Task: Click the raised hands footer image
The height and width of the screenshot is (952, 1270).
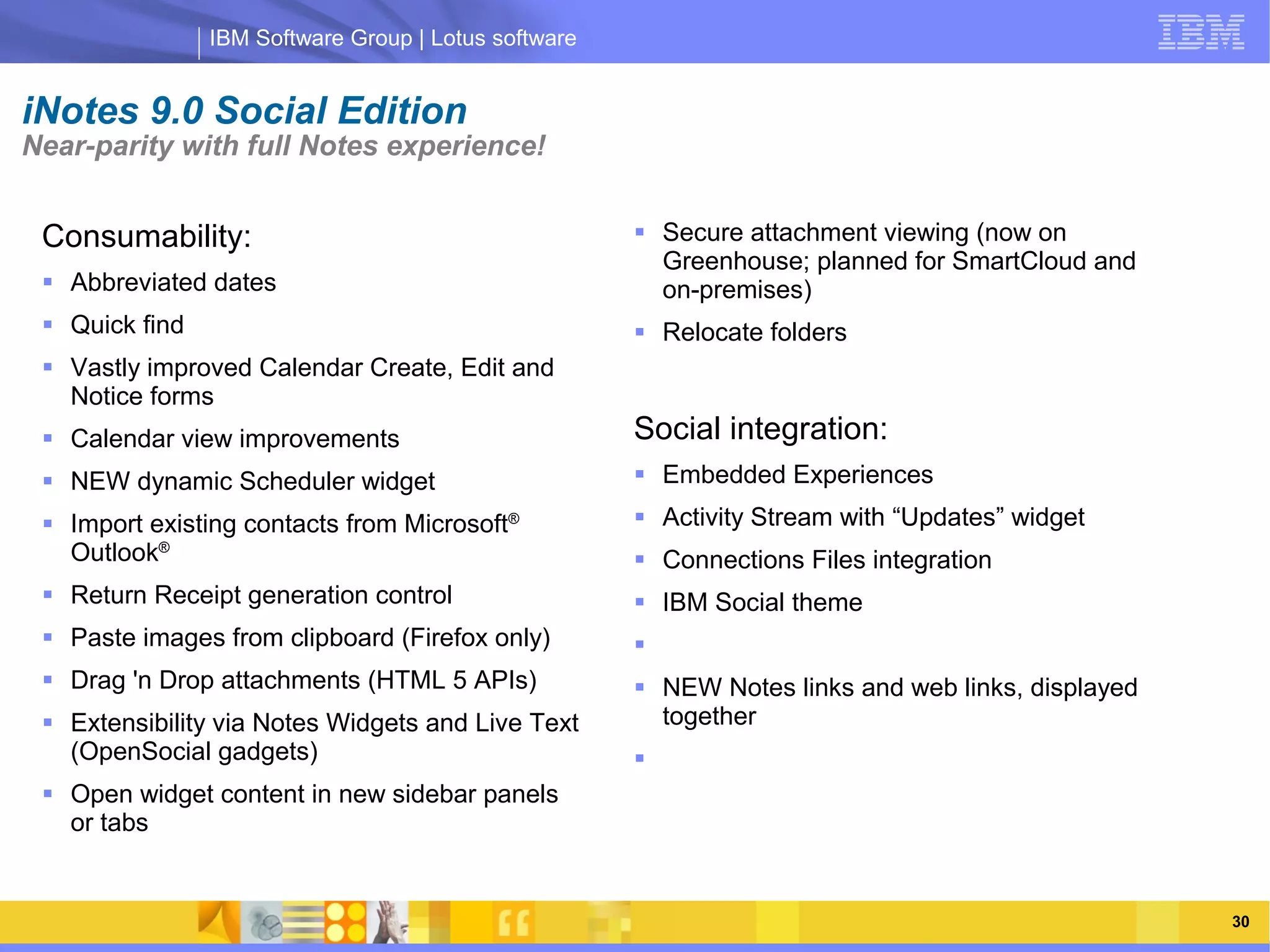Action: [x=388, y=922]
